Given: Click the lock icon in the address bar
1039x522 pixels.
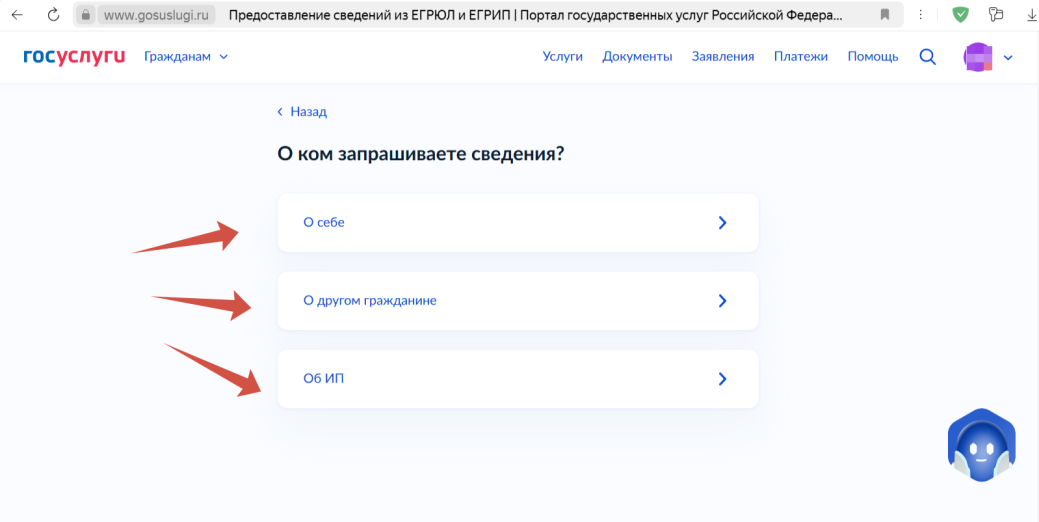Looking at the screenshot, I should tap(85, 16).
